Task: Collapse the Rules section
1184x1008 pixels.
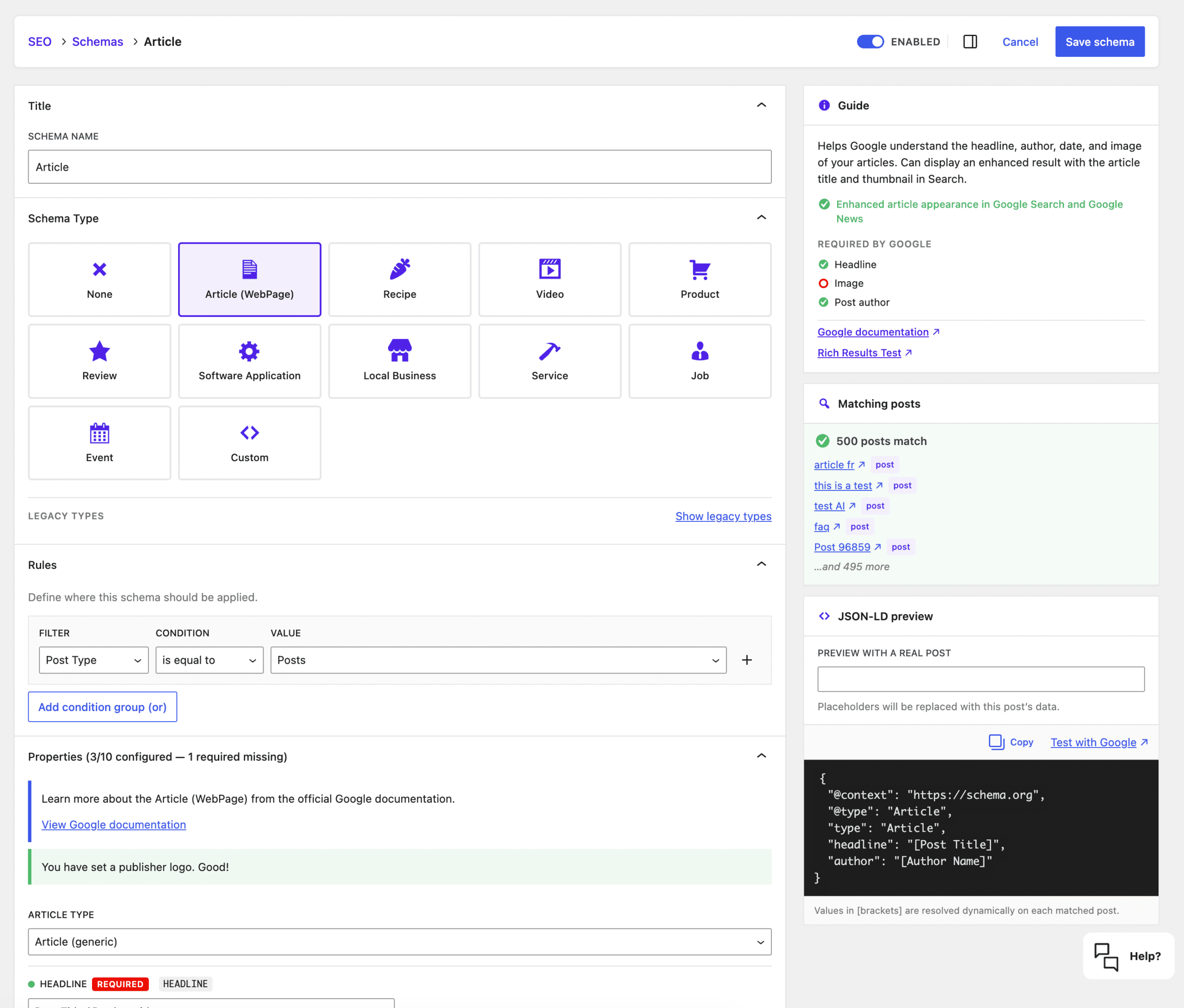Action: [761, 564]
